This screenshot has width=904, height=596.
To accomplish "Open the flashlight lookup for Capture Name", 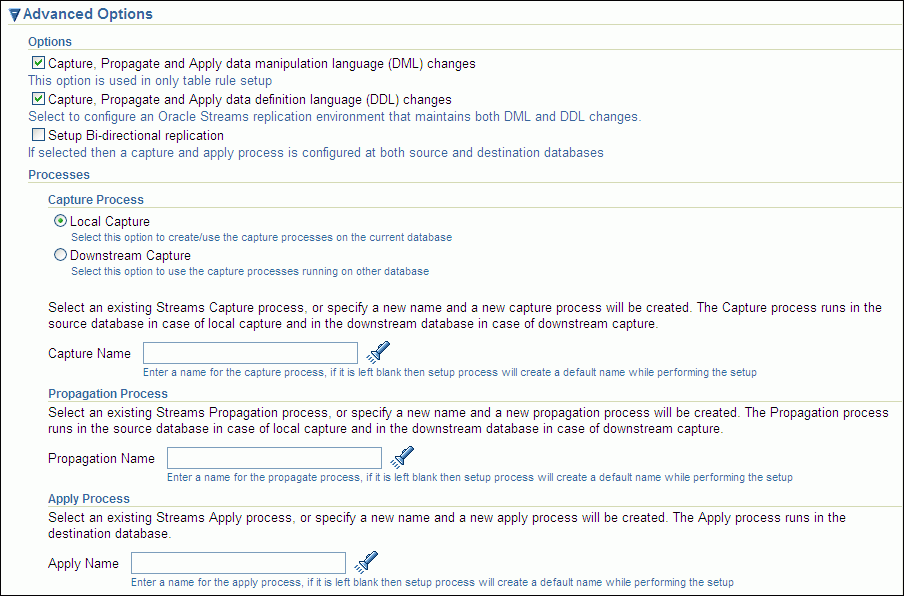I will pyautogui.click(x=378, y=352).
